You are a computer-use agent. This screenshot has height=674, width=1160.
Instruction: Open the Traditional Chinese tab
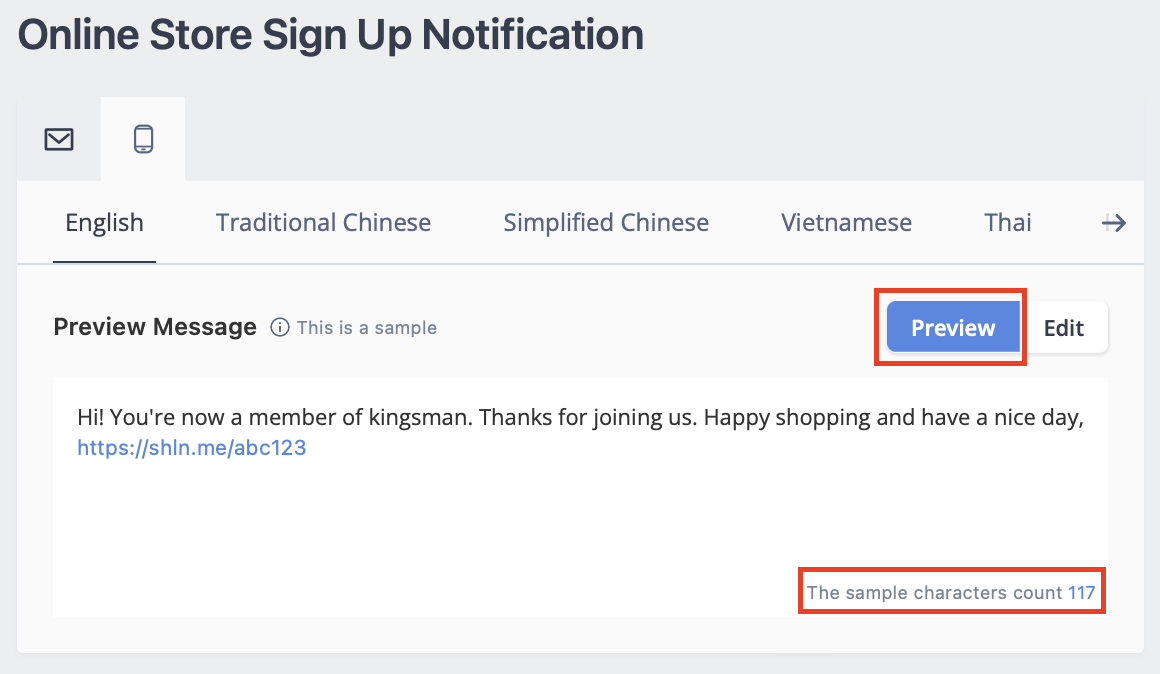click(x=323, y=223)
